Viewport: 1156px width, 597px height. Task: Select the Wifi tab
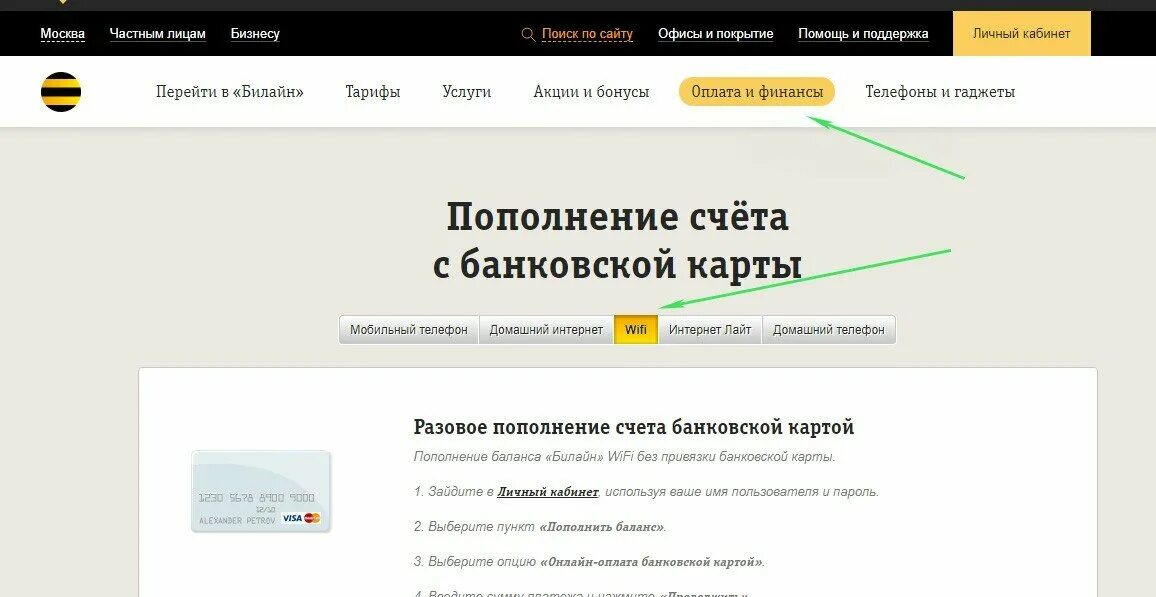point(636,329)
